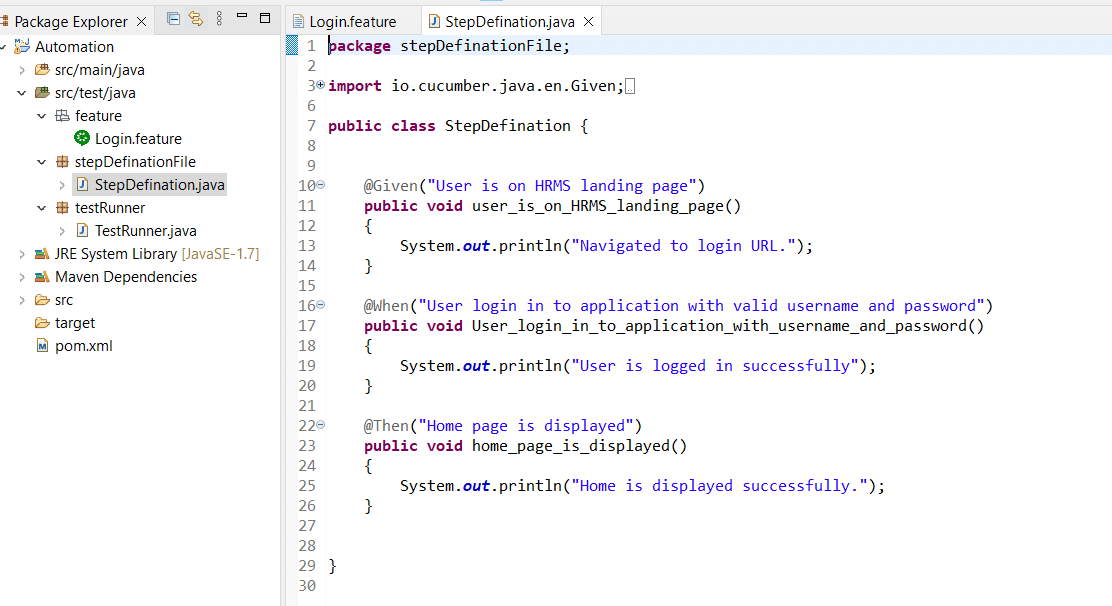Select the target folder label
Image resolution: width=1112 pixels, height=606 pixels.
(74, 322)
